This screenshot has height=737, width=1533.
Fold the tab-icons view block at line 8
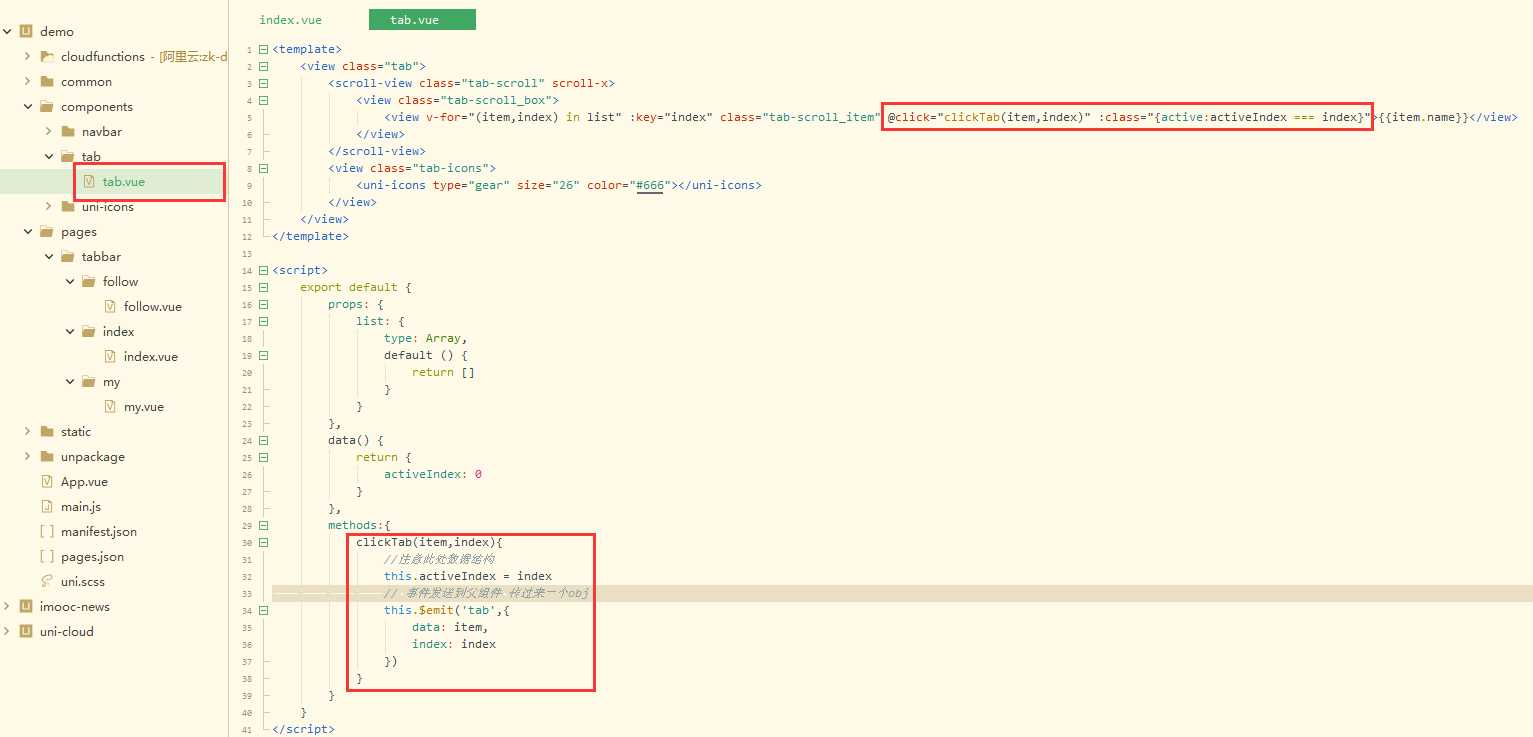pos(263,168)
